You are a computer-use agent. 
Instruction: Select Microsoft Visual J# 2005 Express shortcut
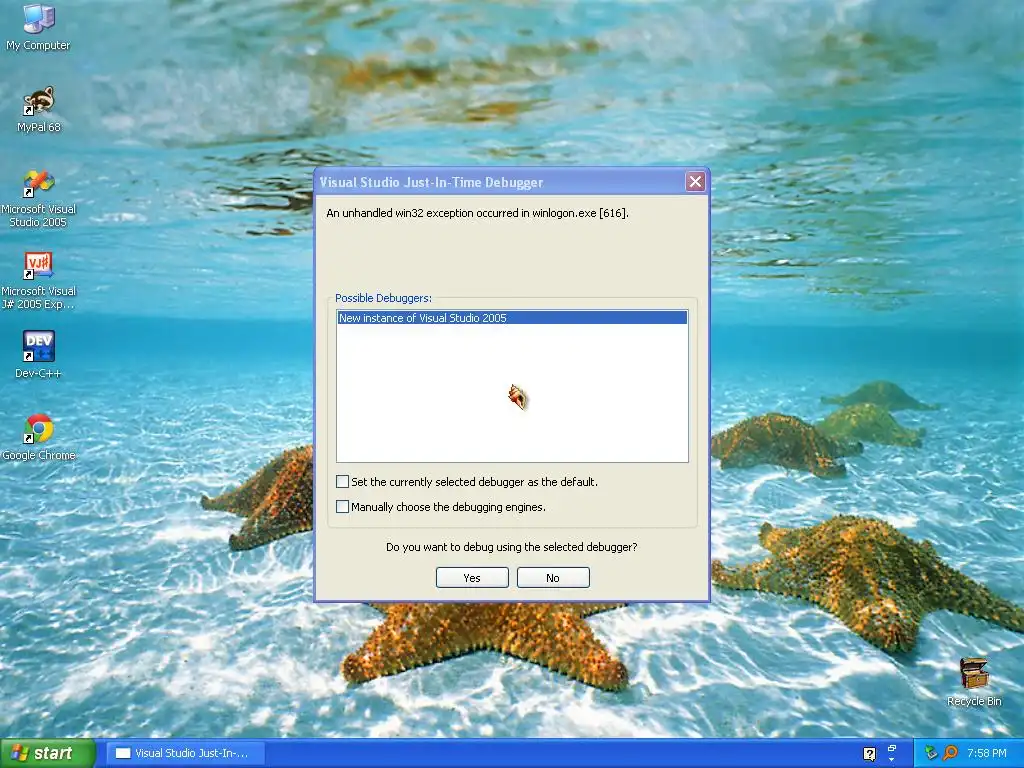click(39, 281)
